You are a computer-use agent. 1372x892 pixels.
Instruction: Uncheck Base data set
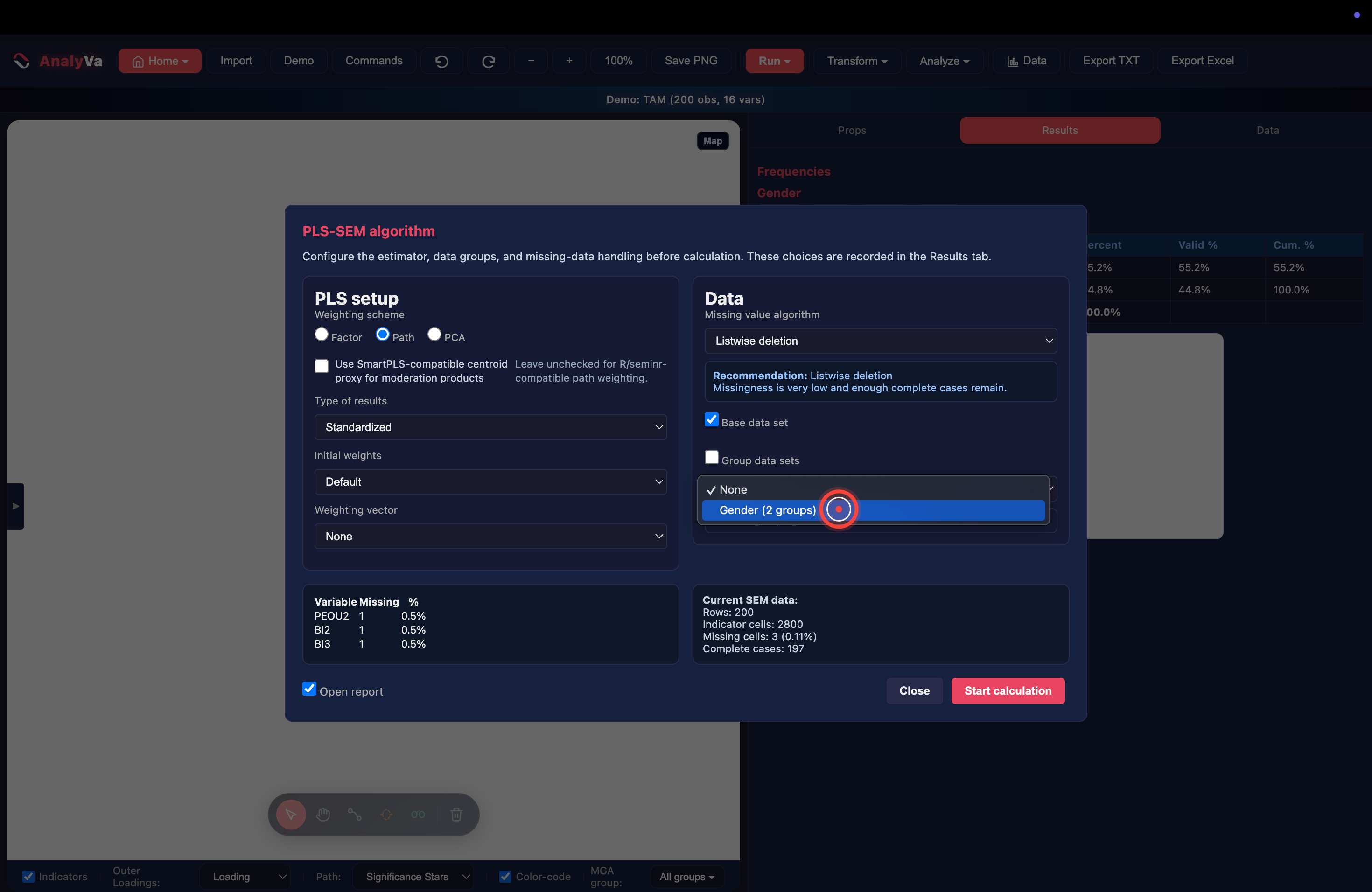(x=711, y=419)
